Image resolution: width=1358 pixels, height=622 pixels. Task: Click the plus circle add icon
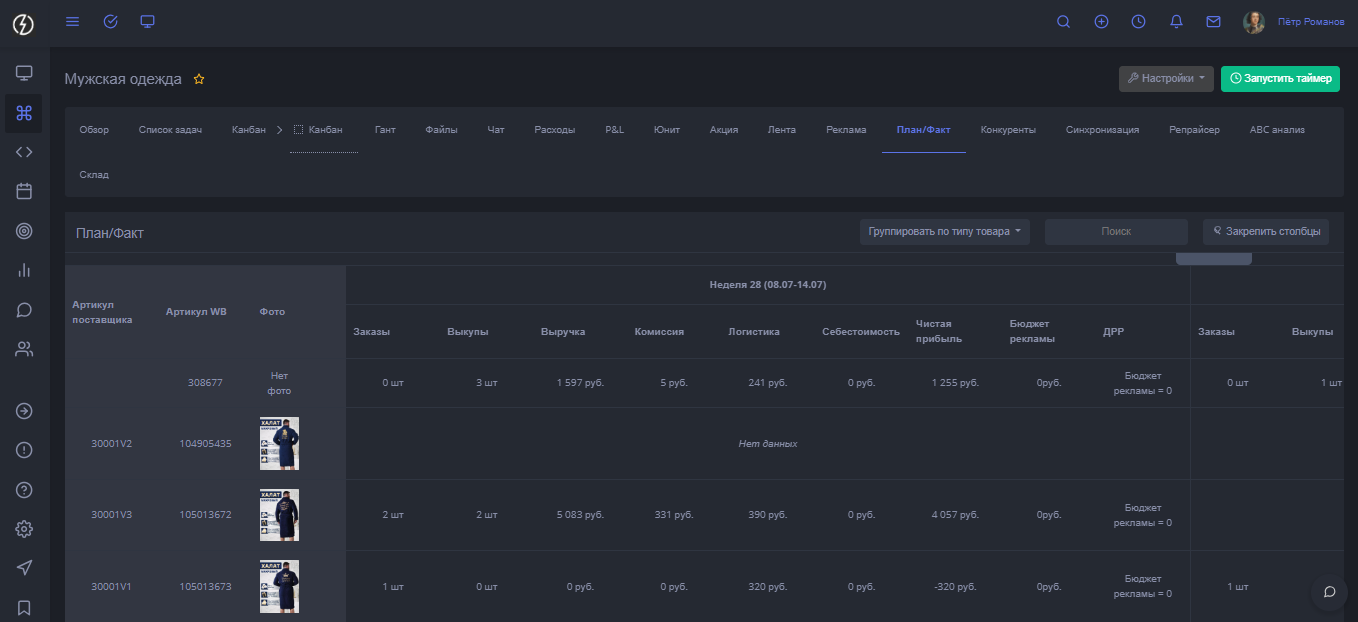[1101, 22]
